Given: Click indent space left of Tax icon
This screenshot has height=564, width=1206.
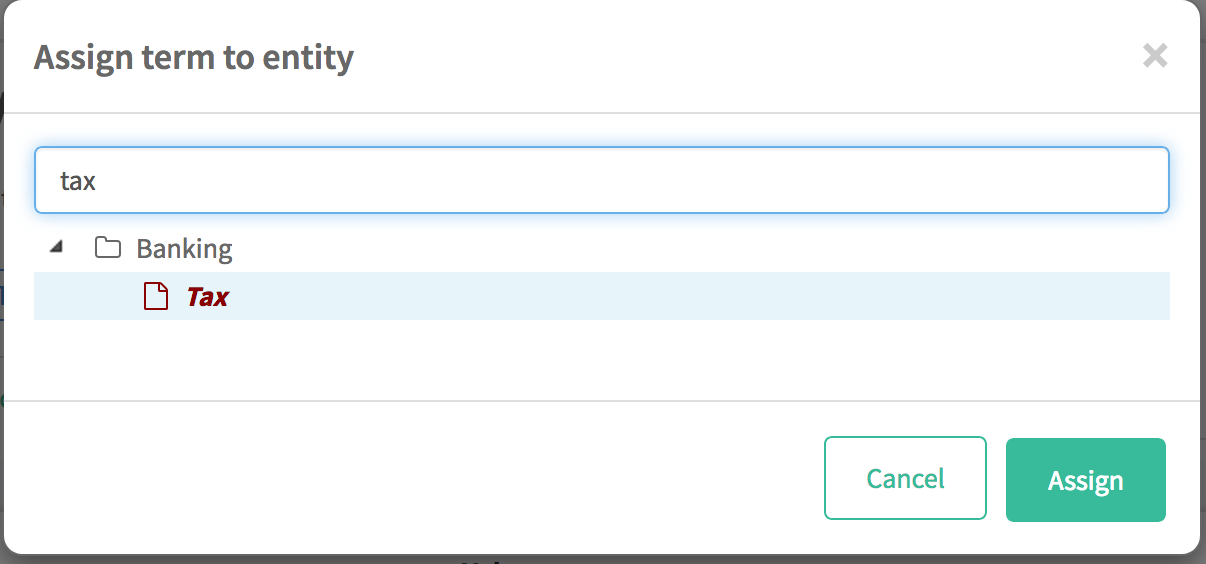Looking at the screenshot, I should pyautogui.click(x=90, y=297).
